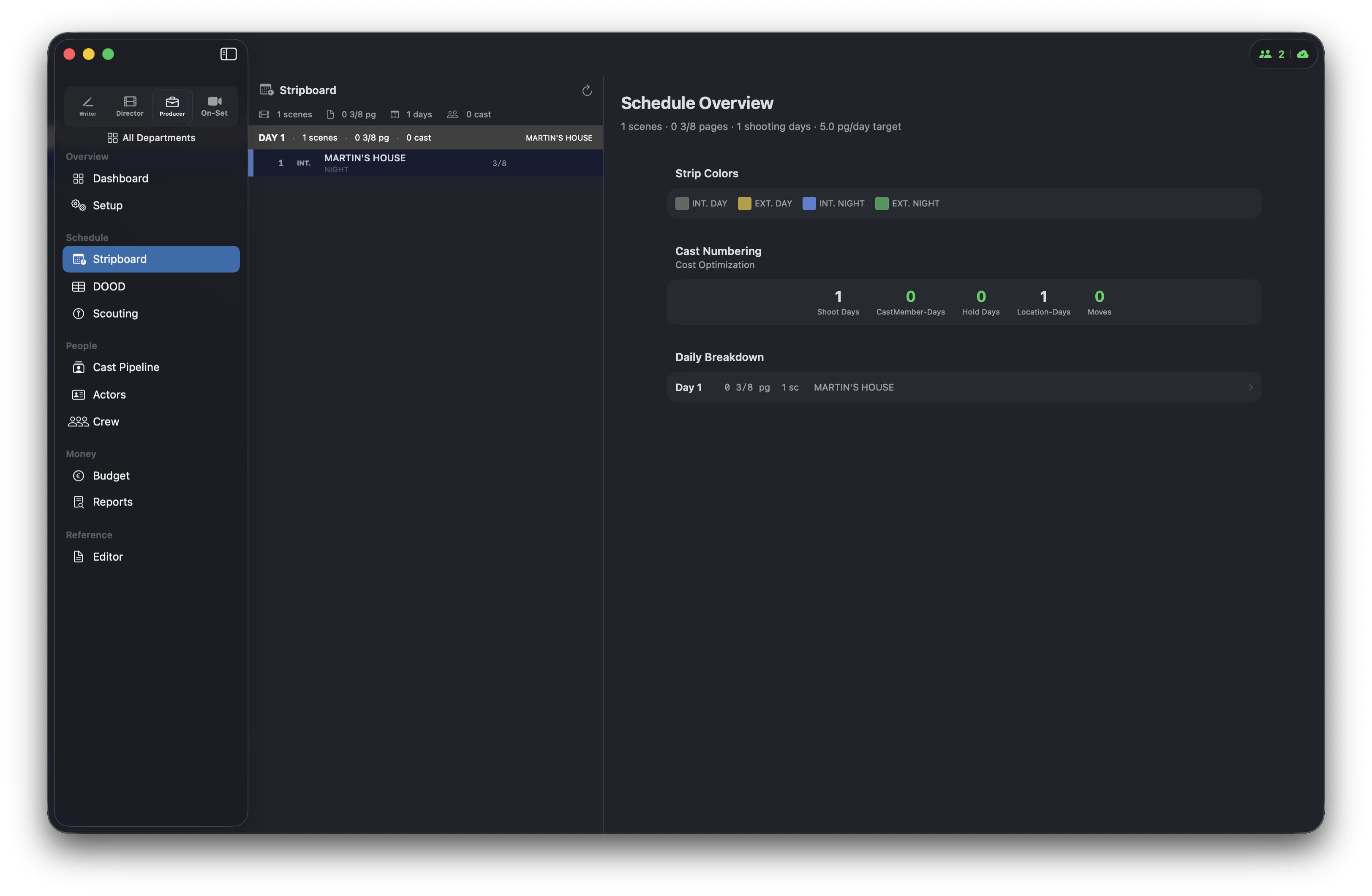
Task: Open Cast Pipeline page
Action: 126,367
